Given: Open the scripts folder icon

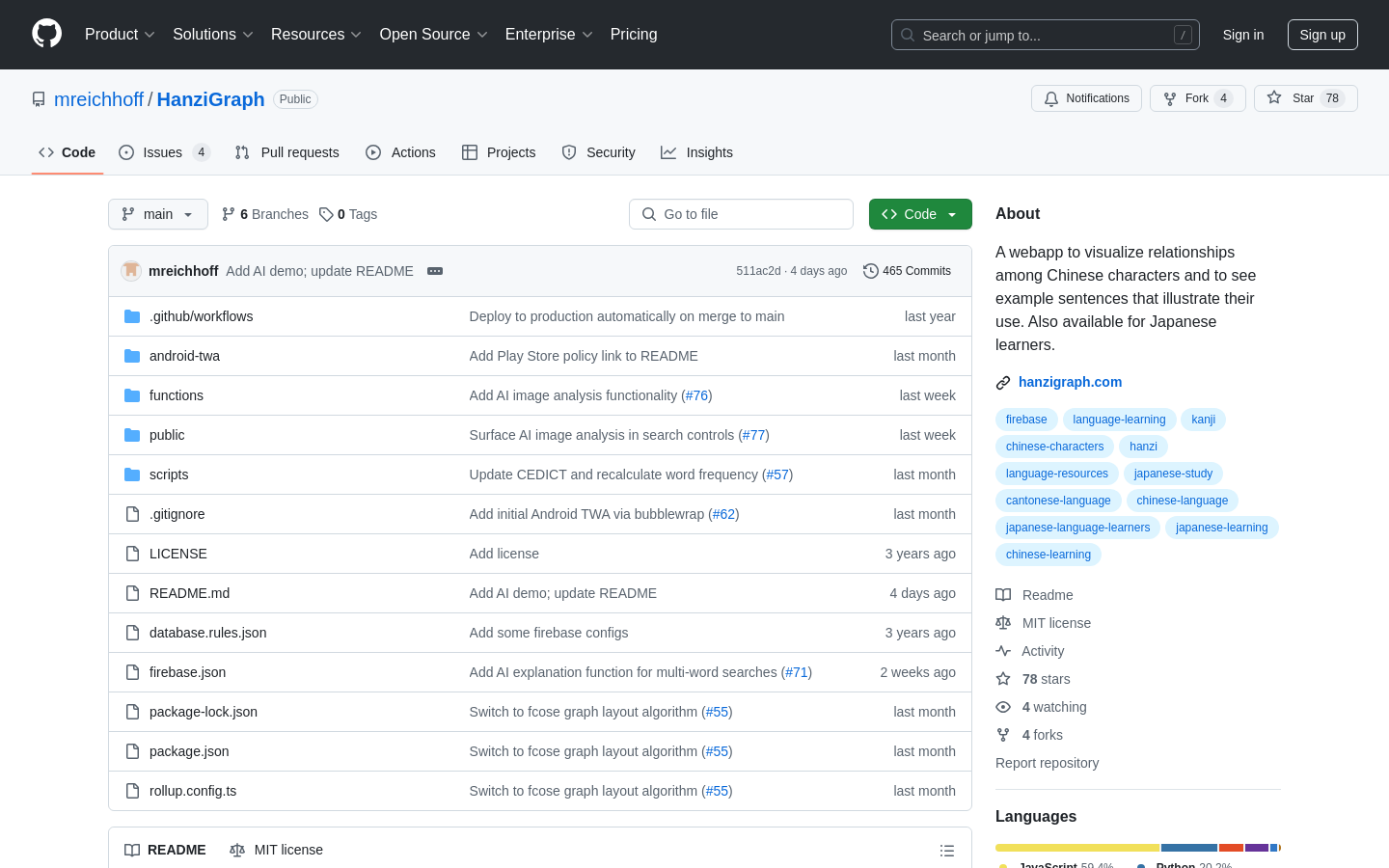Looking at the screenshot, I should [132, 475].
